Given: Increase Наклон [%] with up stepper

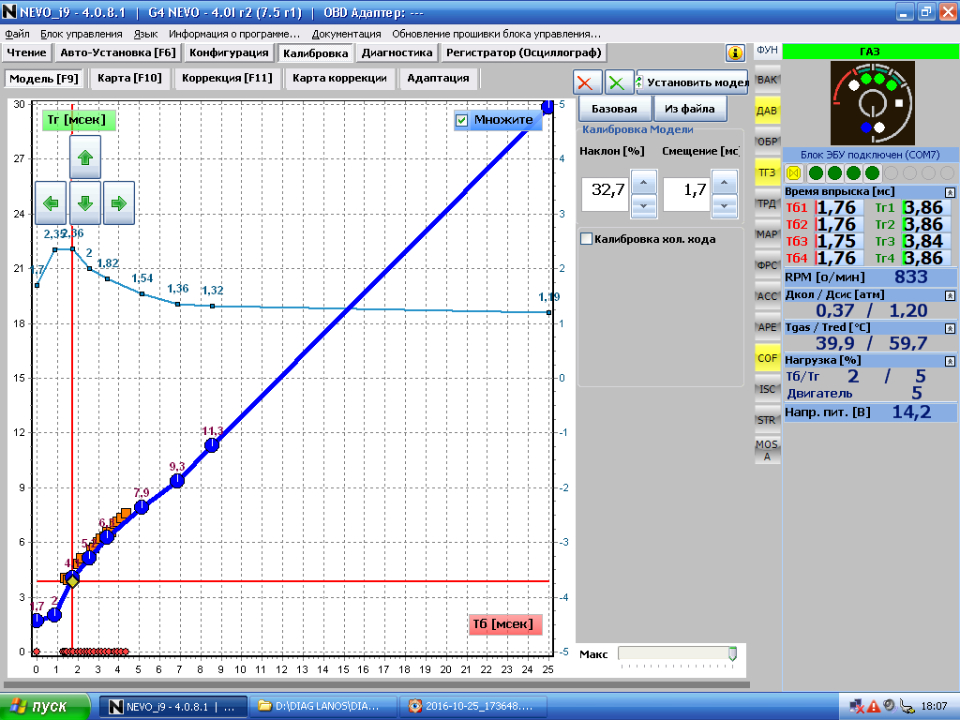Looking at the screenshot, I should 645,182.
